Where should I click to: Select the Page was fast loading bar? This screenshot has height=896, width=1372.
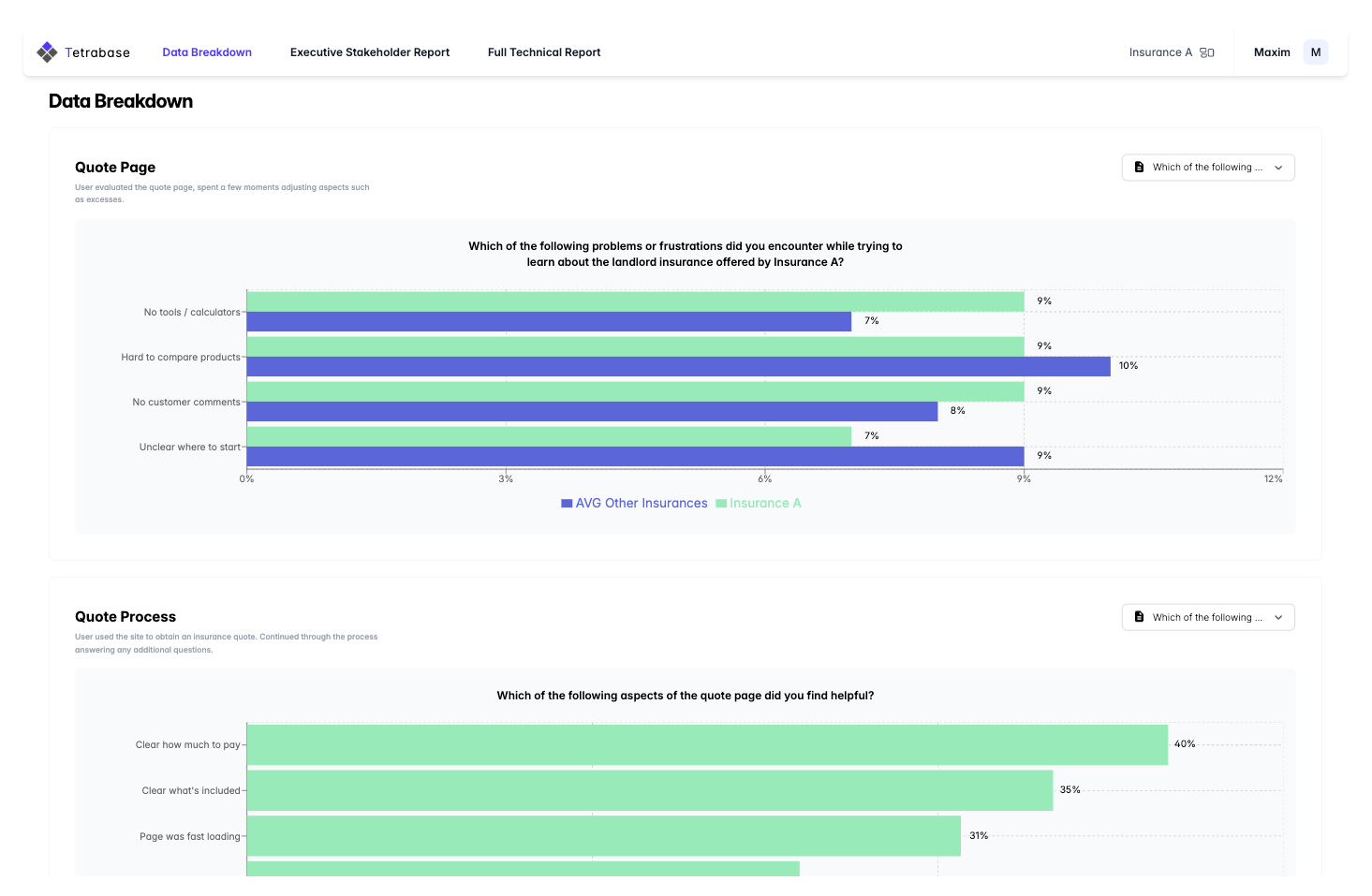click(x=603, y=835)
